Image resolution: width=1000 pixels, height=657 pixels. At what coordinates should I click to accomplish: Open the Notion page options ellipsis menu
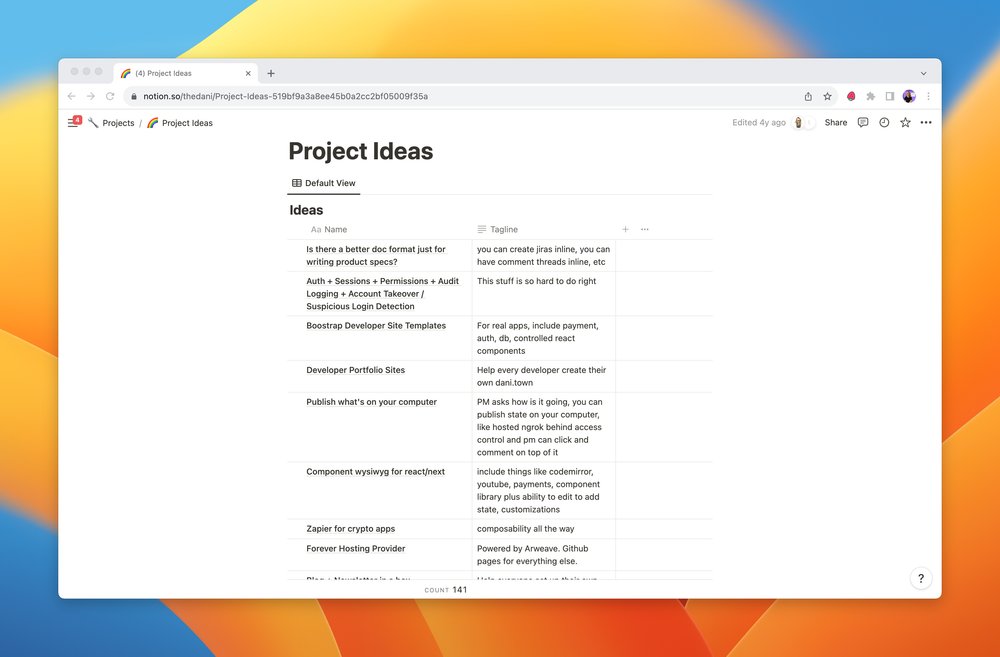coord(926,122)
